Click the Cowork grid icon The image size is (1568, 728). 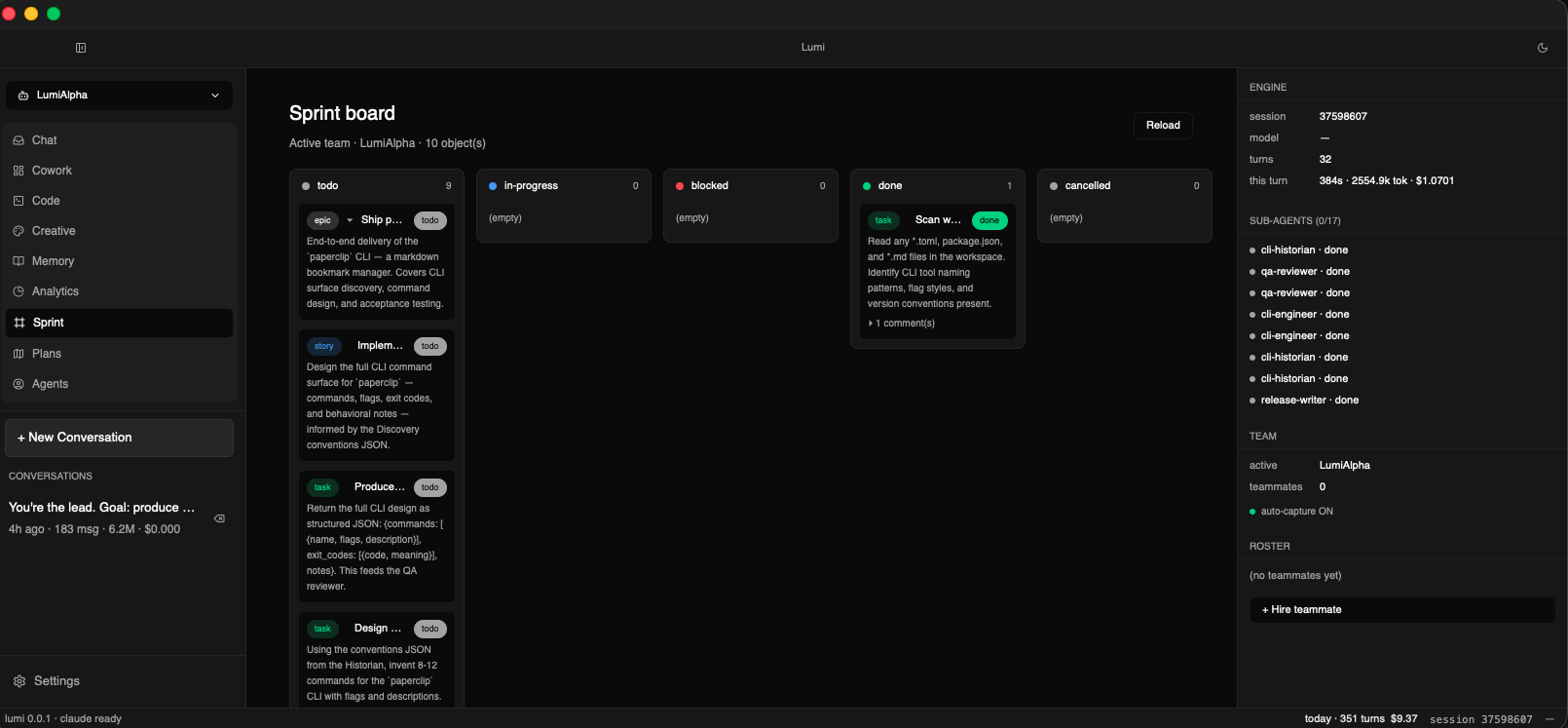pos(19,171)
